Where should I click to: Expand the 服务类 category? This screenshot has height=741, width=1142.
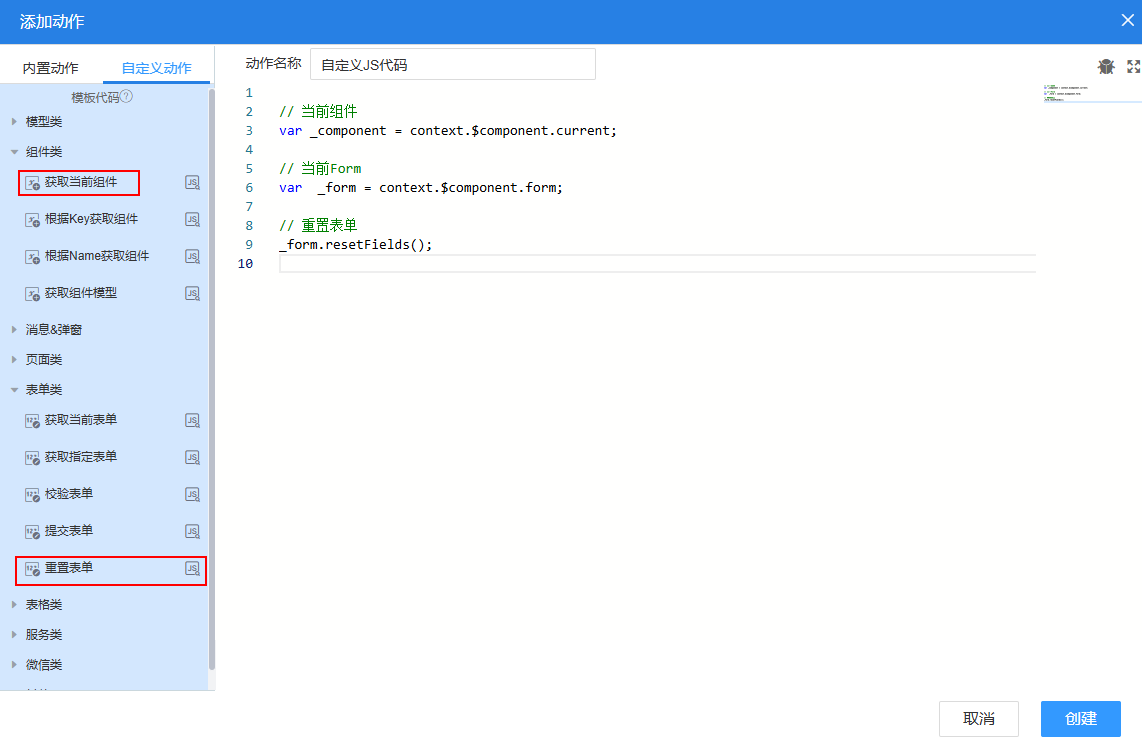[14, 635]
